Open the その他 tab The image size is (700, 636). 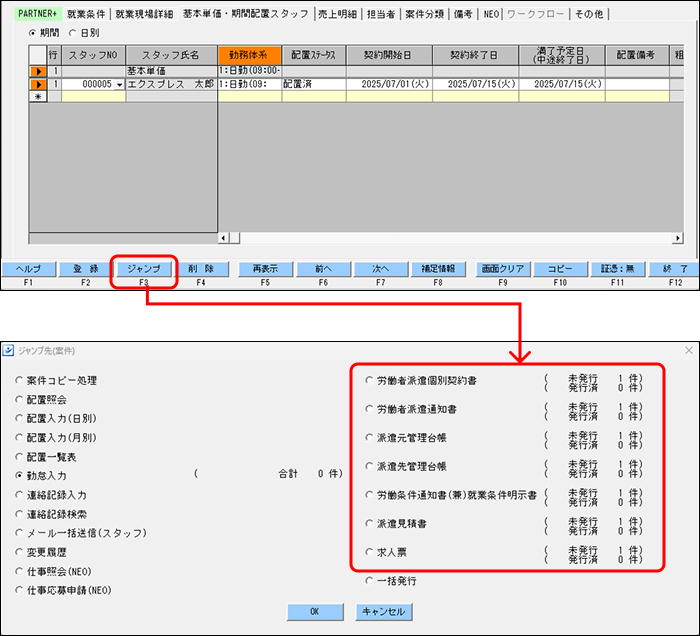pyautogui.click(x=589, y=14)
